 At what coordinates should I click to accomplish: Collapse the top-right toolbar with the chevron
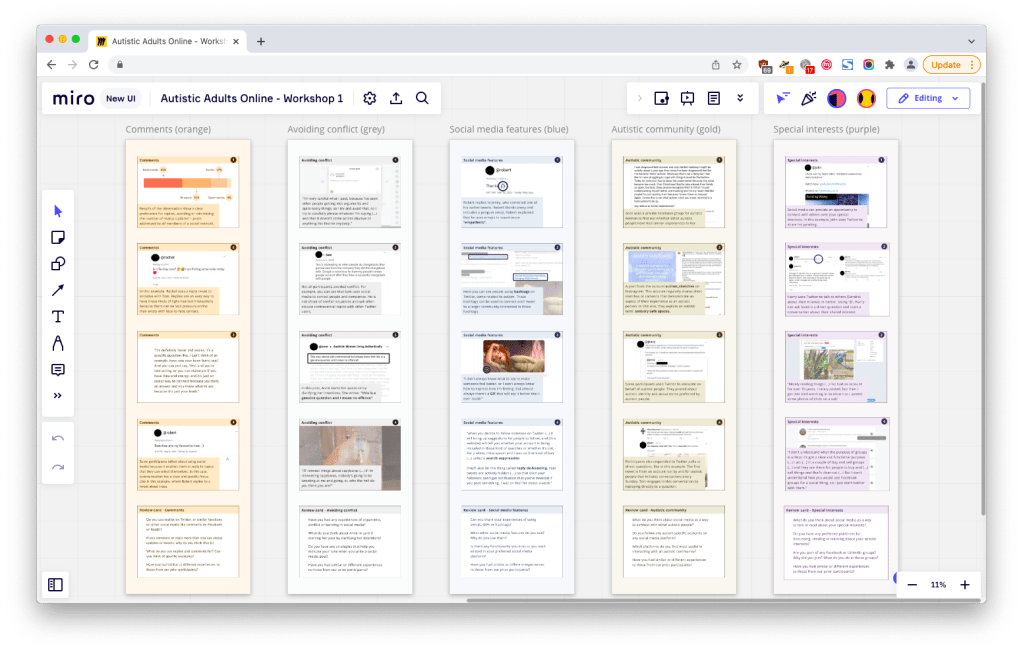(x=639, y=97)
